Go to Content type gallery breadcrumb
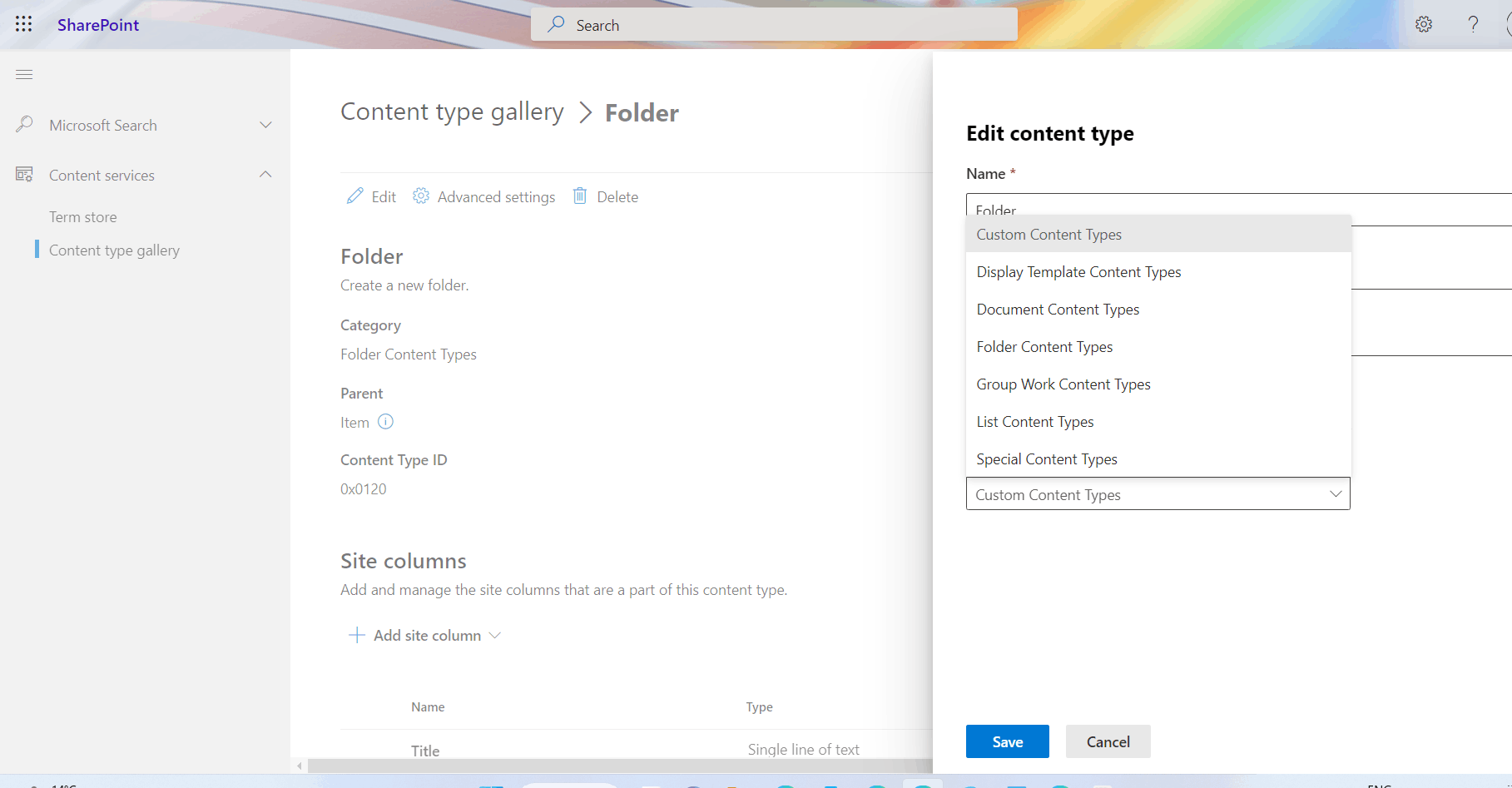 tap(452, 112)
